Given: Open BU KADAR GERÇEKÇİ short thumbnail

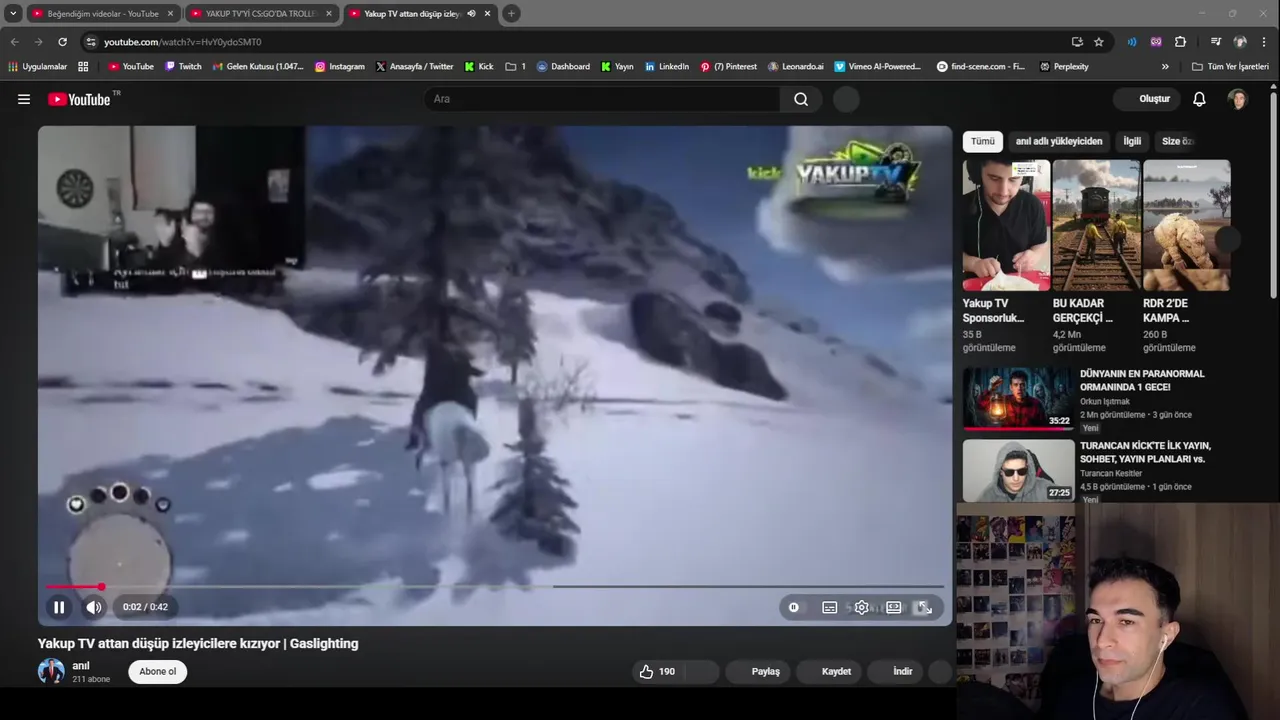Looking at the screenshot, I should click(1096, 225).
